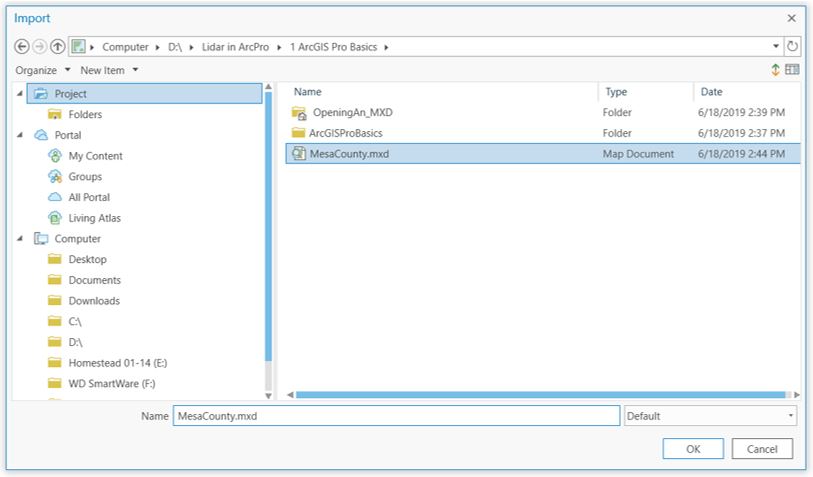Click the Back navigation arrow icon
Screen dimensions: 813x477
22,47
